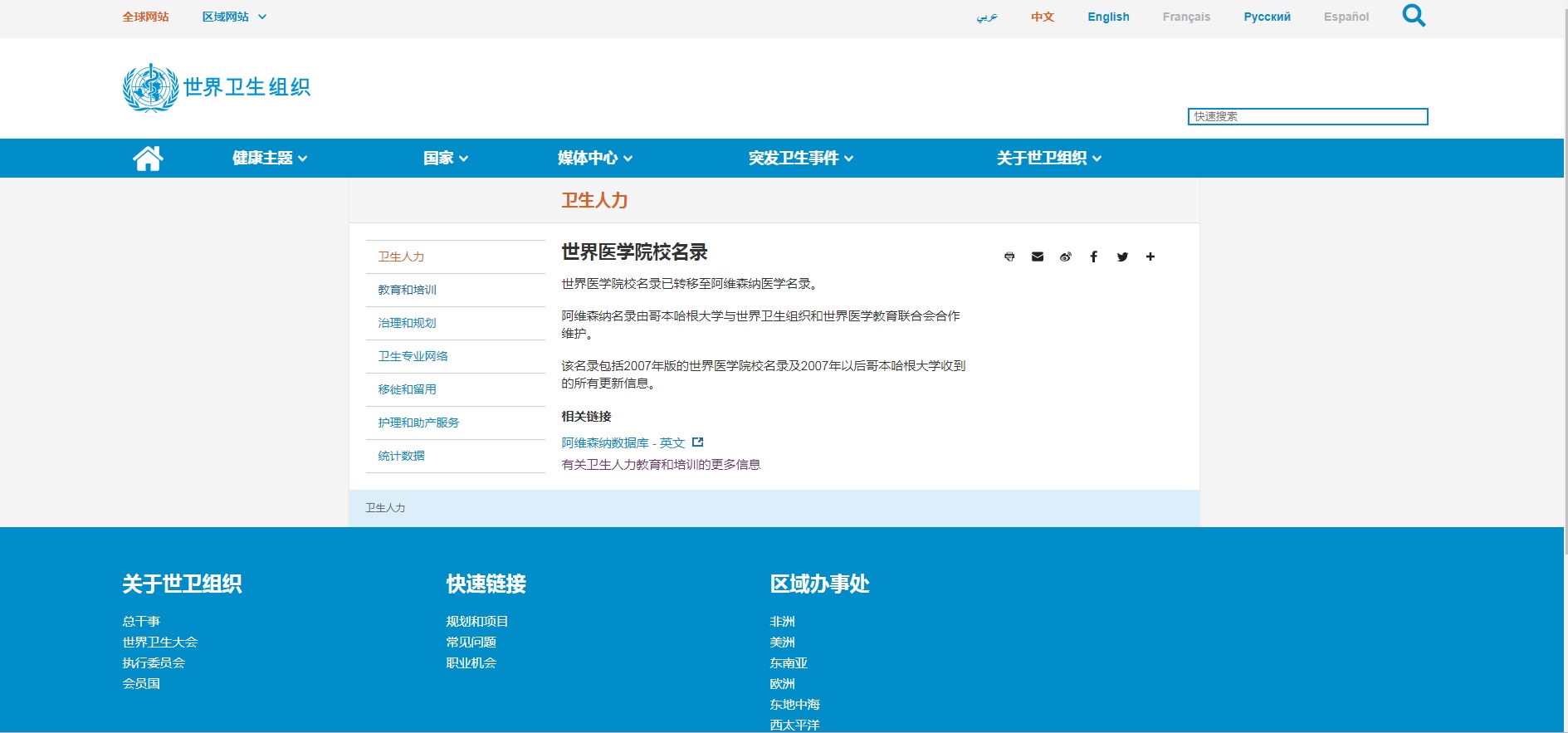1568x733 pixels.
Task: Open 移徙和留用 sidebar item
Action: [x=455, y=389]
